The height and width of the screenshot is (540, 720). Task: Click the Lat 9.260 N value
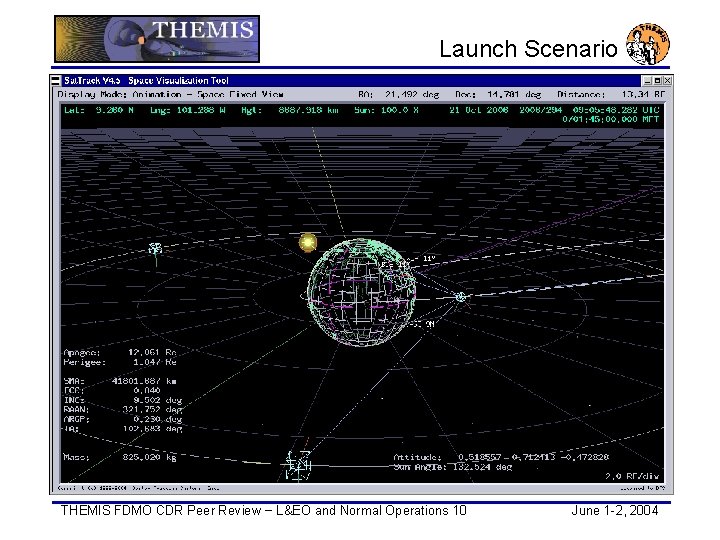(x=99, y=110)
